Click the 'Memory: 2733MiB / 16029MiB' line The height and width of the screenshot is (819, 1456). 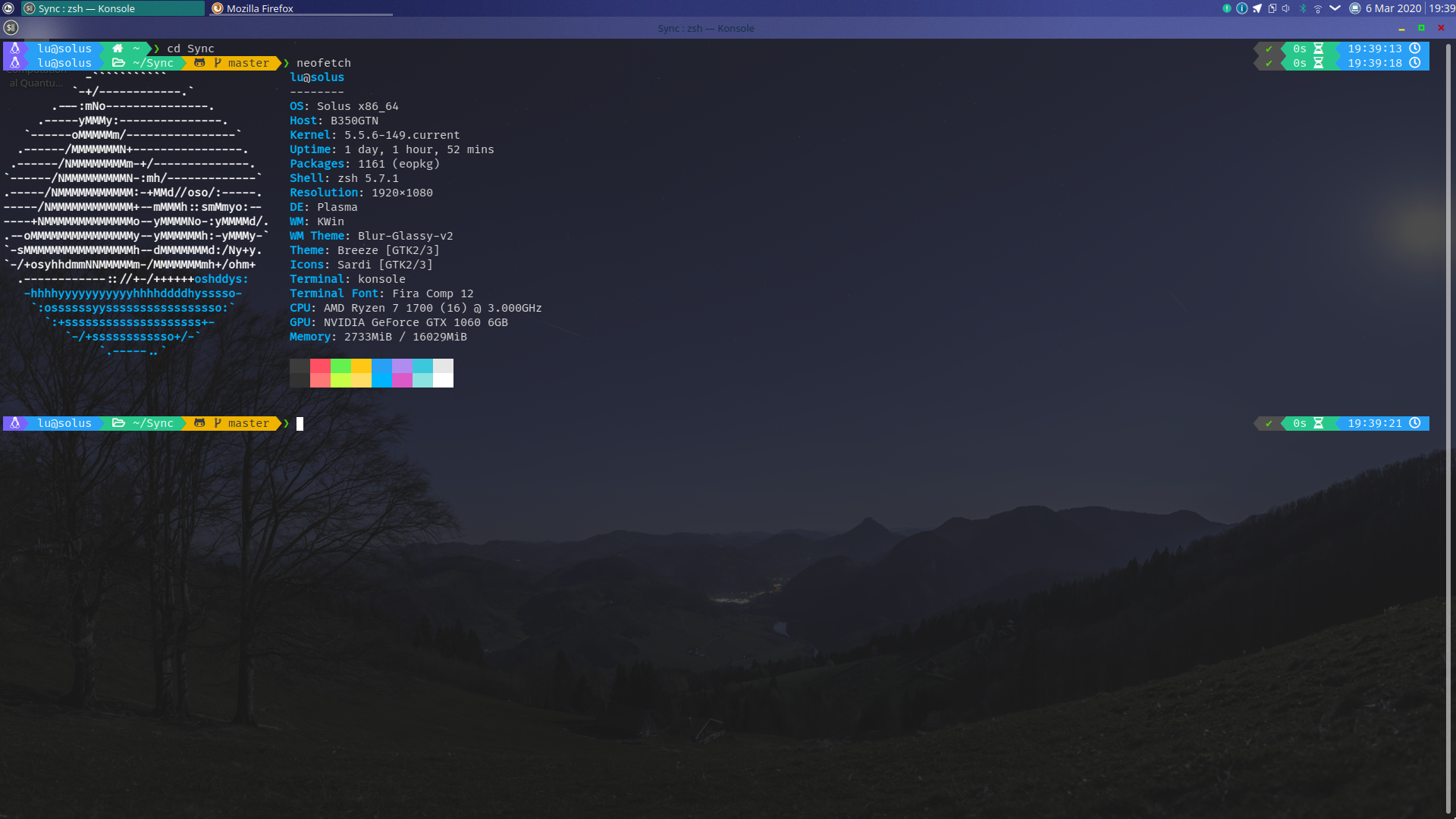378,337
